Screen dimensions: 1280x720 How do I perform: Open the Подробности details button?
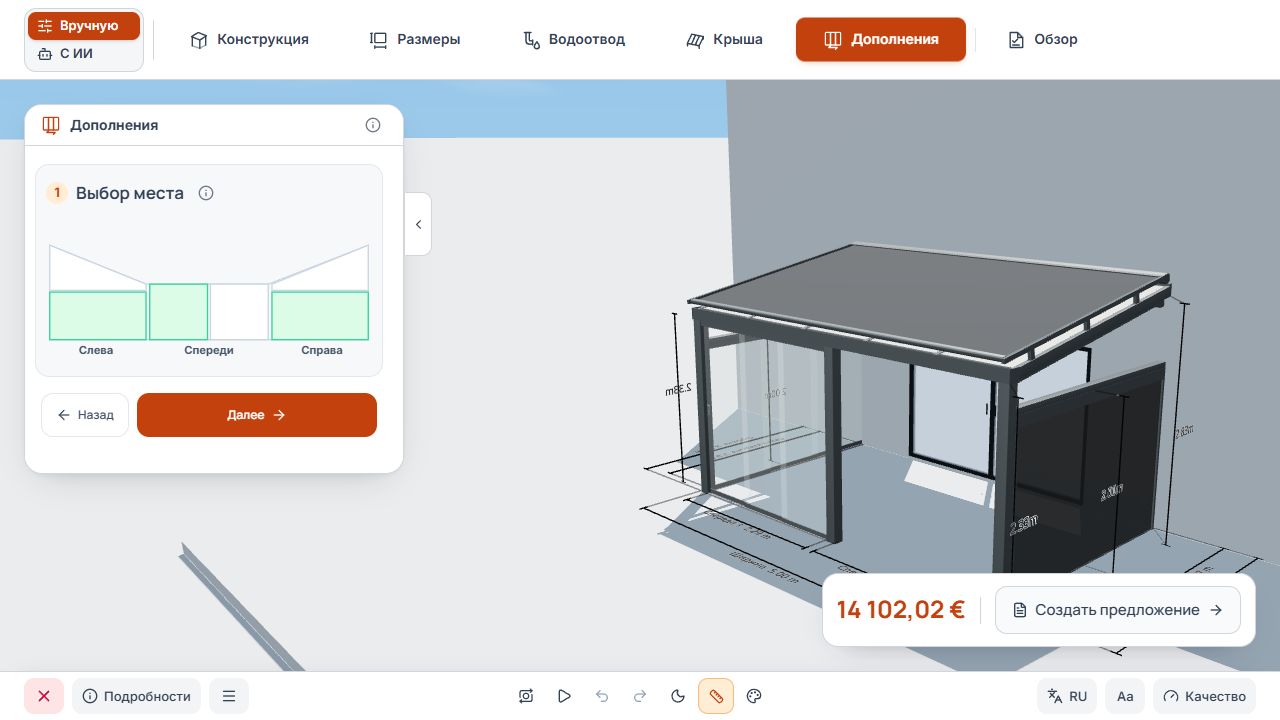pos(136,696)
